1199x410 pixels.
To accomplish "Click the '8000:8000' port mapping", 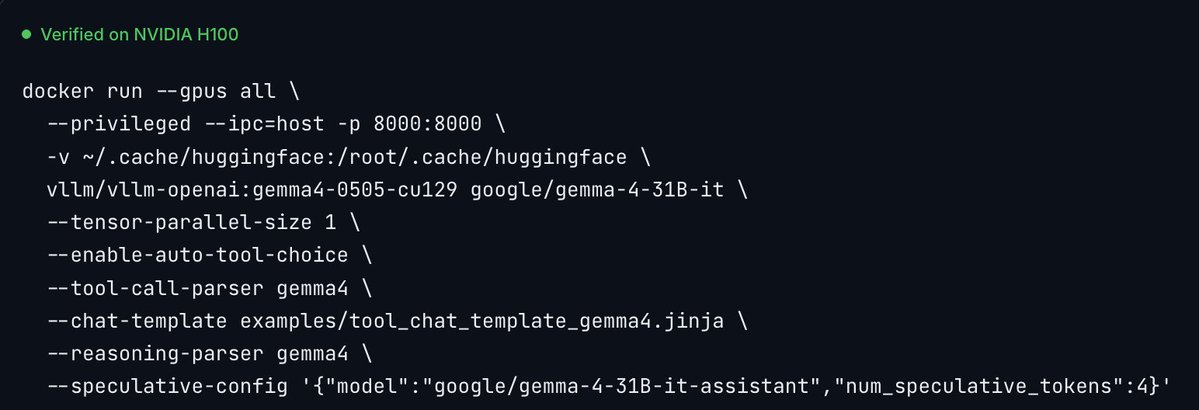I will (x=427, y=125).
